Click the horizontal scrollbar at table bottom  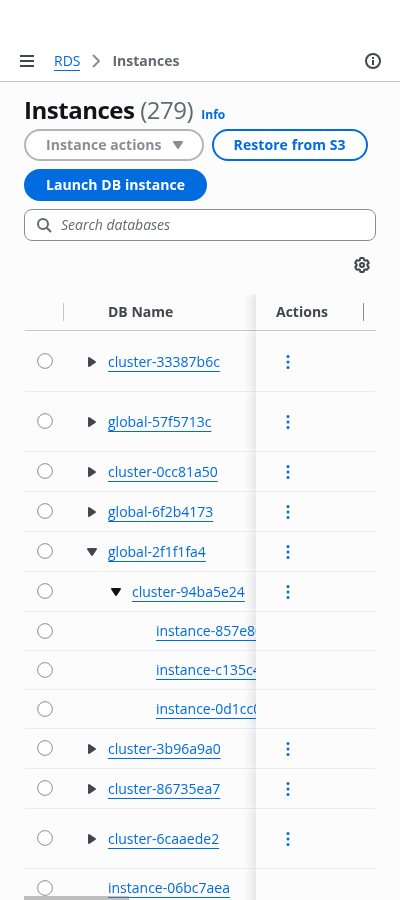(76, 898)
